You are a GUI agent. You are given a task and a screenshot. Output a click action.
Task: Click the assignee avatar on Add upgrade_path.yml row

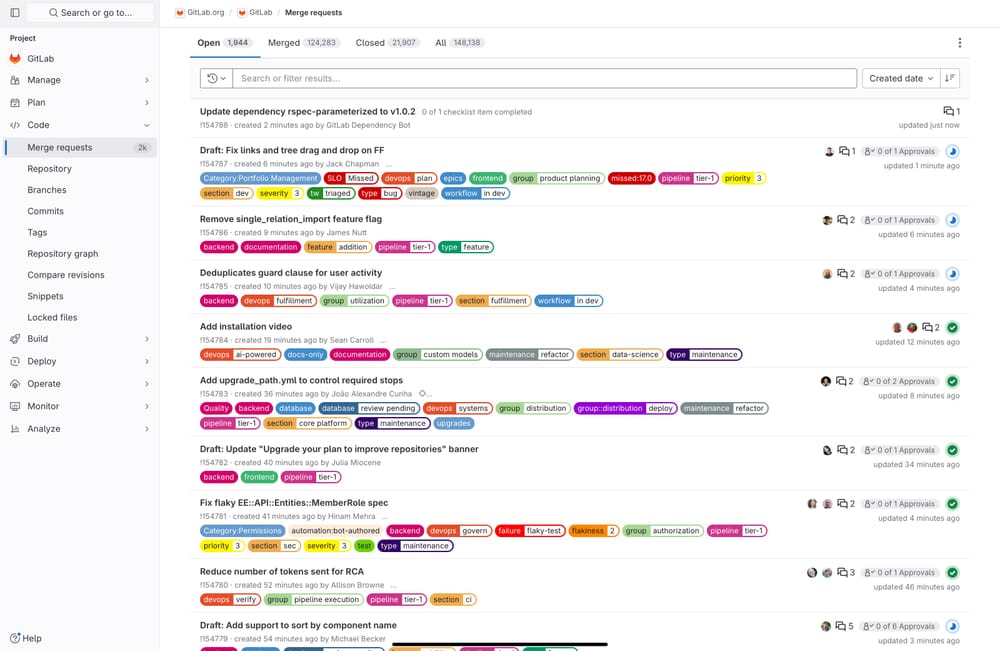tap(826, 381)
